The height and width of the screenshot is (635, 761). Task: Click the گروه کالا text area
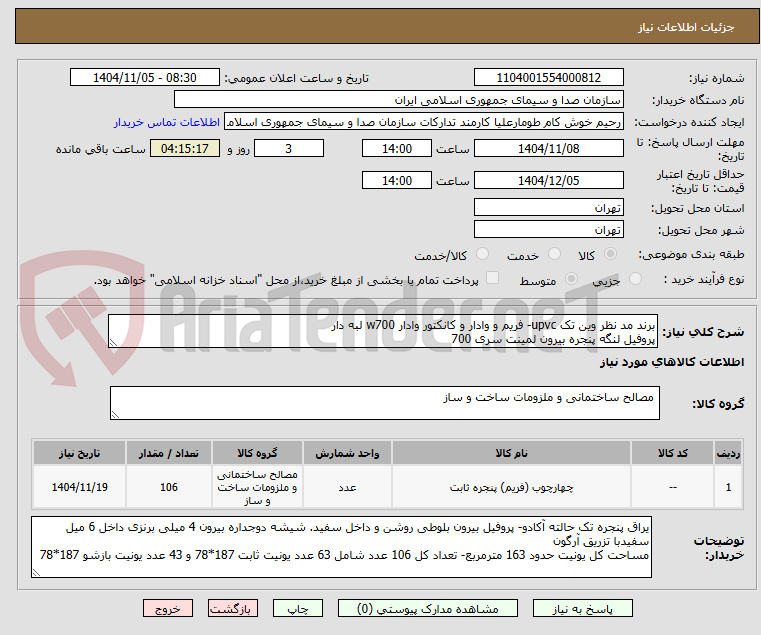click(384, 403)
